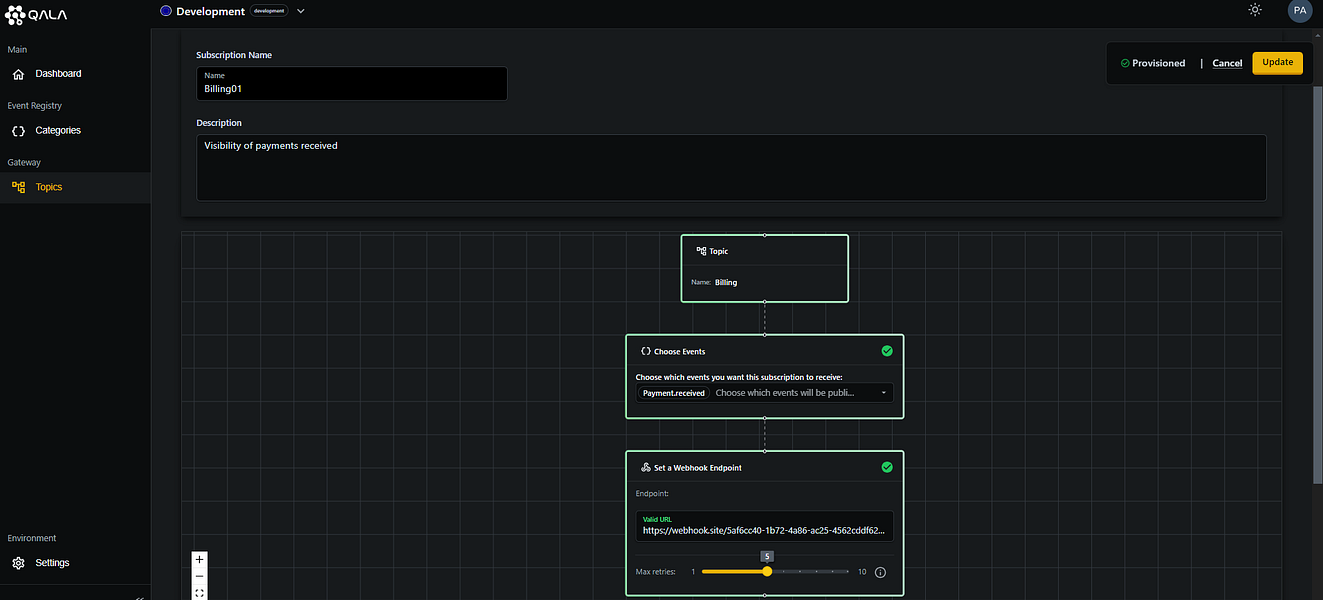Click the Topic node icon
1323x600 pixels.
pos(702,251)
